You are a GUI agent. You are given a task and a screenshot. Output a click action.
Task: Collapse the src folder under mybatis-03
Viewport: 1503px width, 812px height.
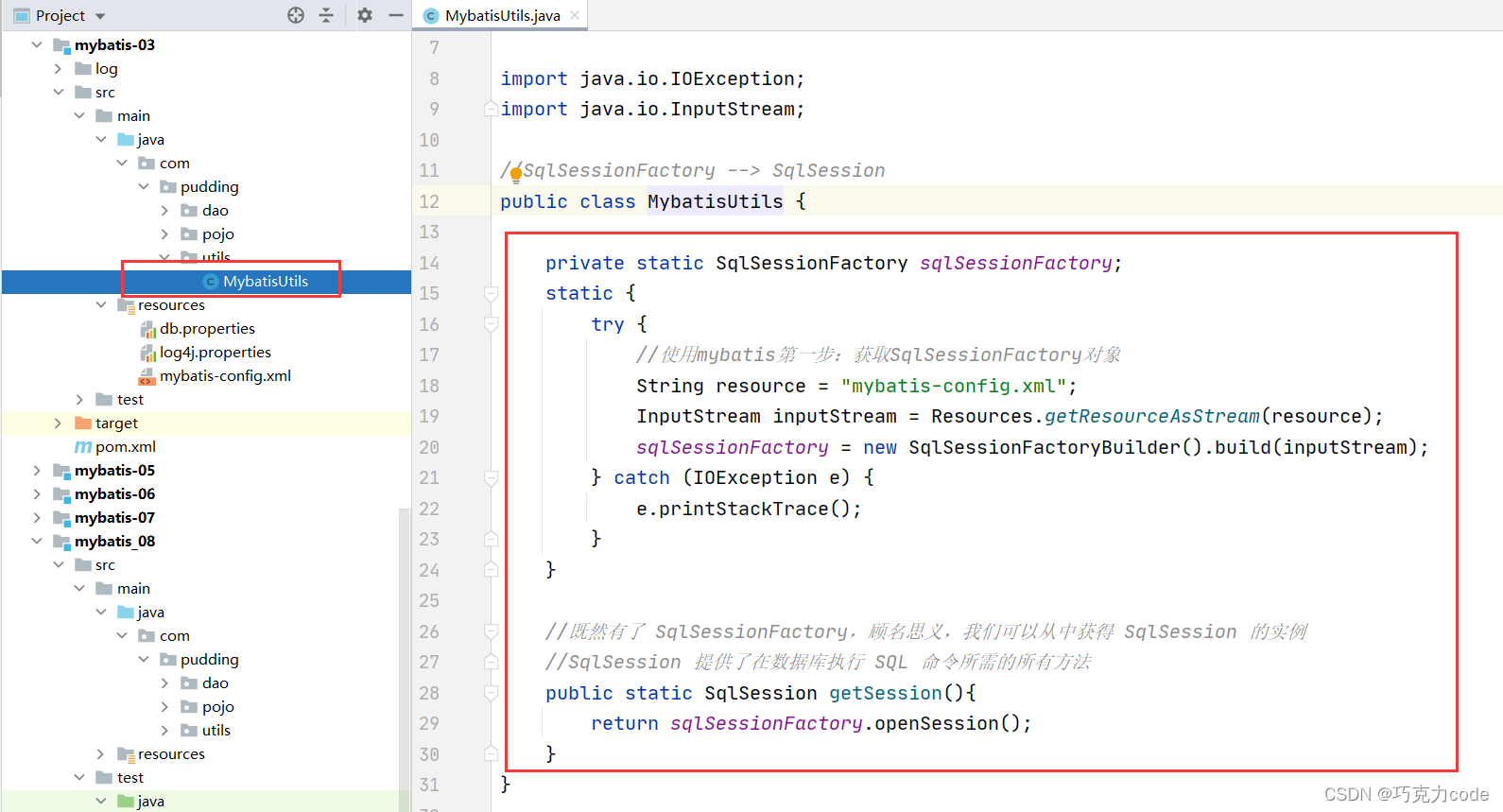[58, 92]
